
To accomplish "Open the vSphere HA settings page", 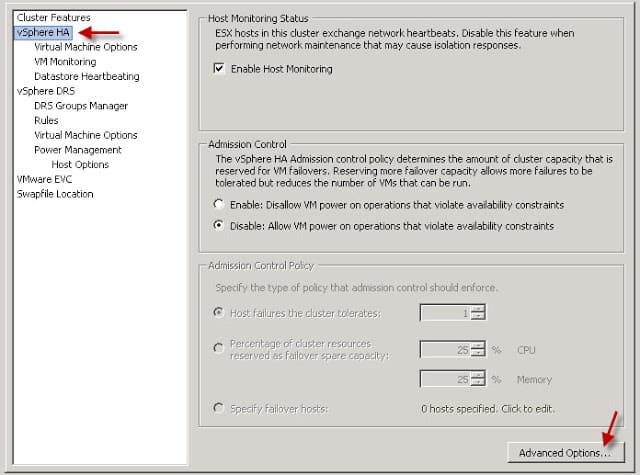I will (43, 32).
